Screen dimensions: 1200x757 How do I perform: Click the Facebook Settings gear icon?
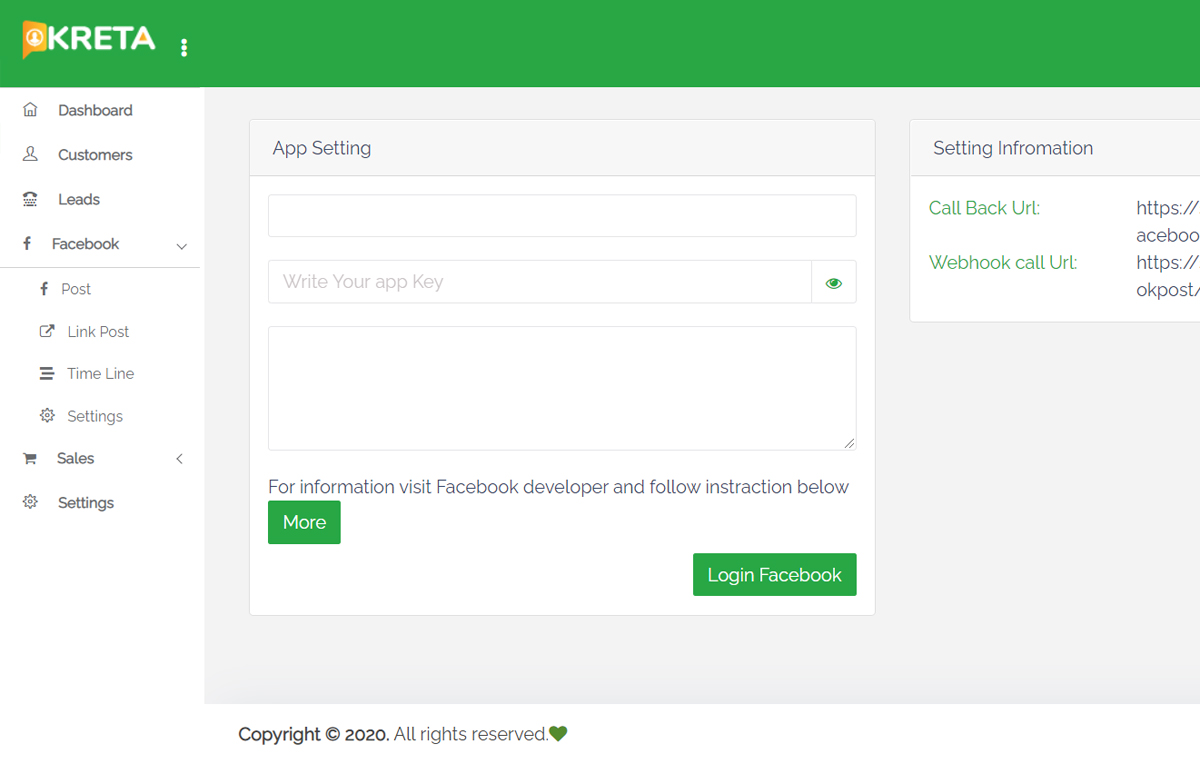coord(46,415)
